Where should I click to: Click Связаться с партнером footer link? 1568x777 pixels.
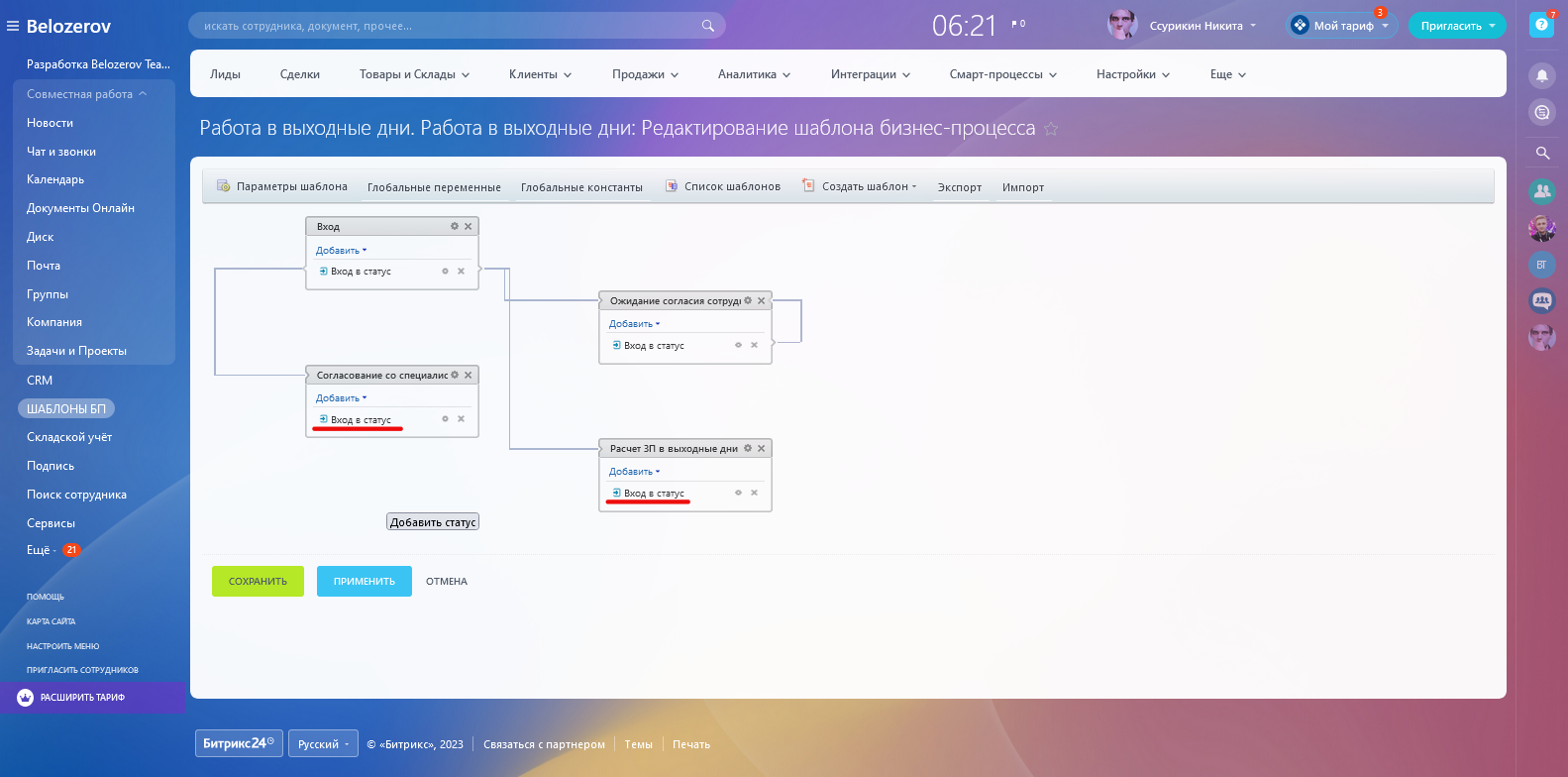point(544,744)
